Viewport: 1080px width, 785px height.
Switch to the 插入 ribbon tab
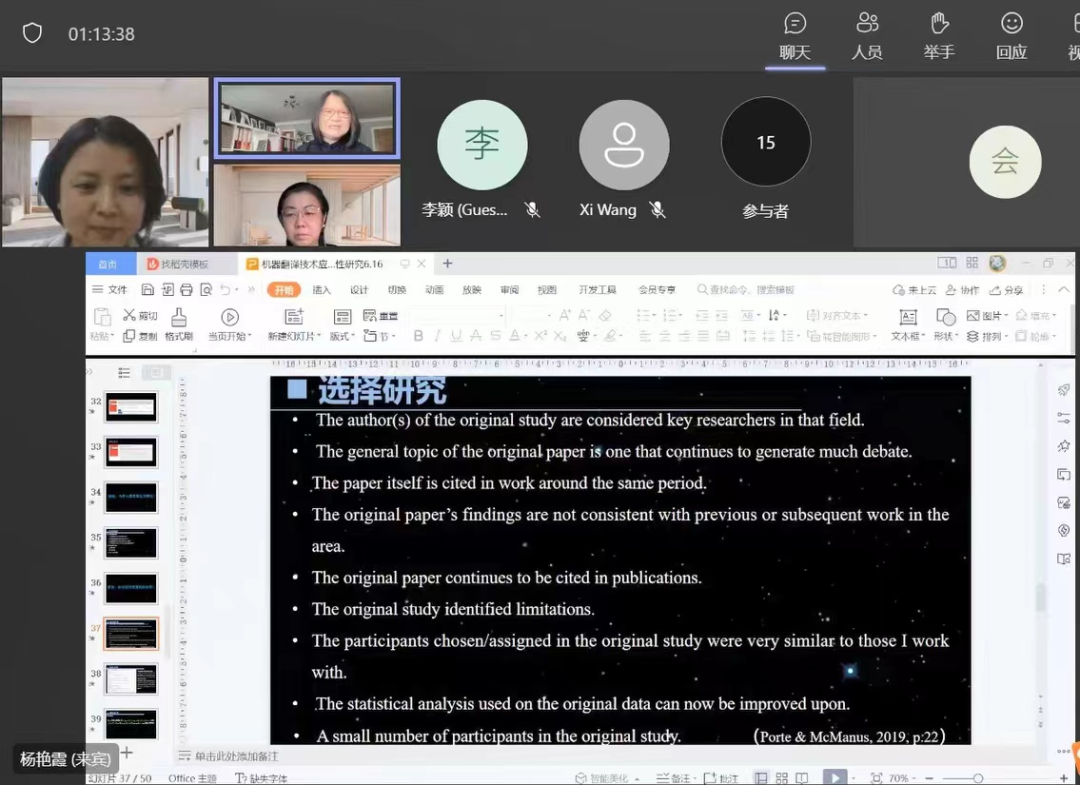322,290
